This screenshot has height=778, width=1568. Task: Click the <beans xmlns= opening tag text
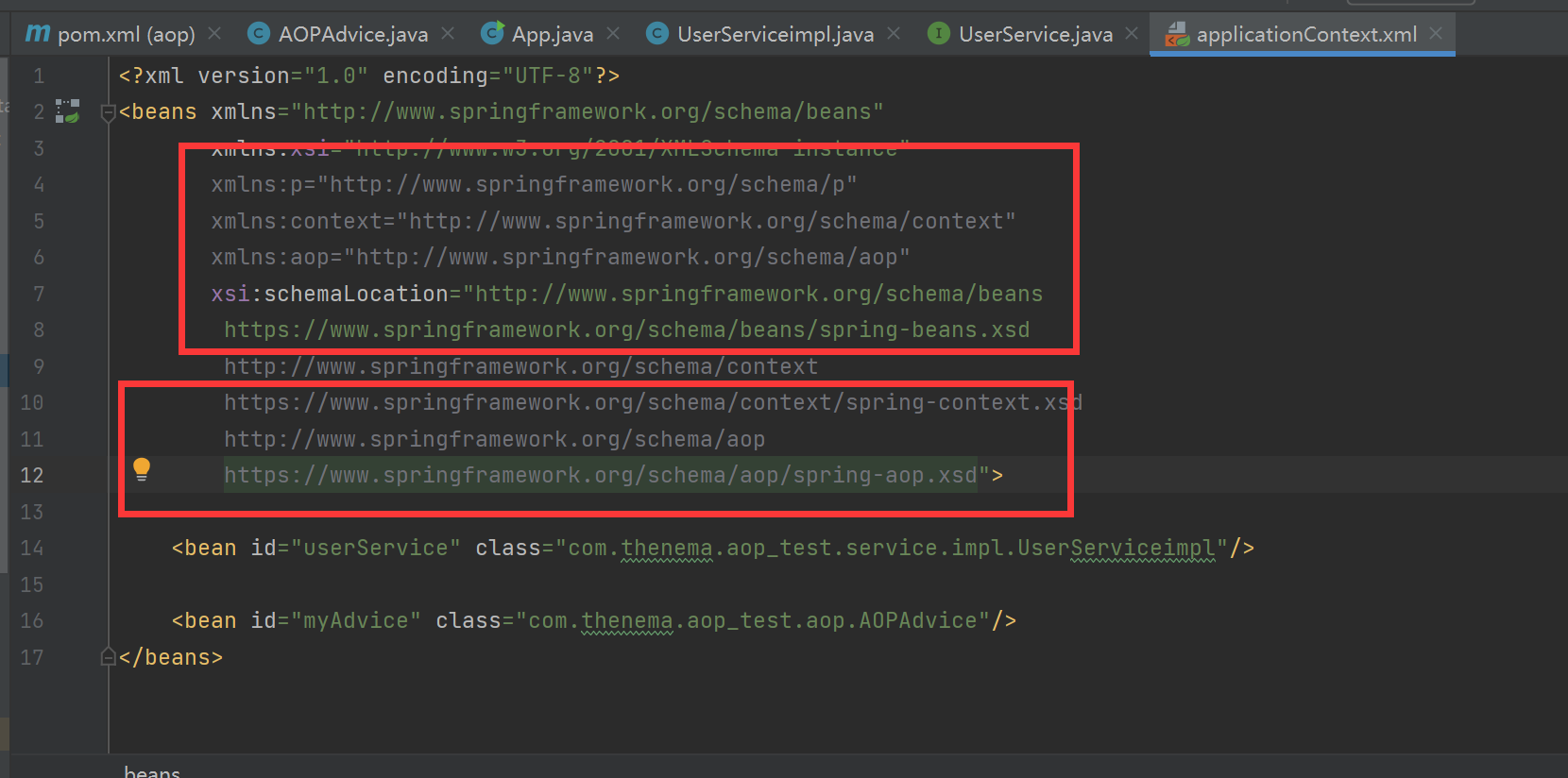pos(204,111)
